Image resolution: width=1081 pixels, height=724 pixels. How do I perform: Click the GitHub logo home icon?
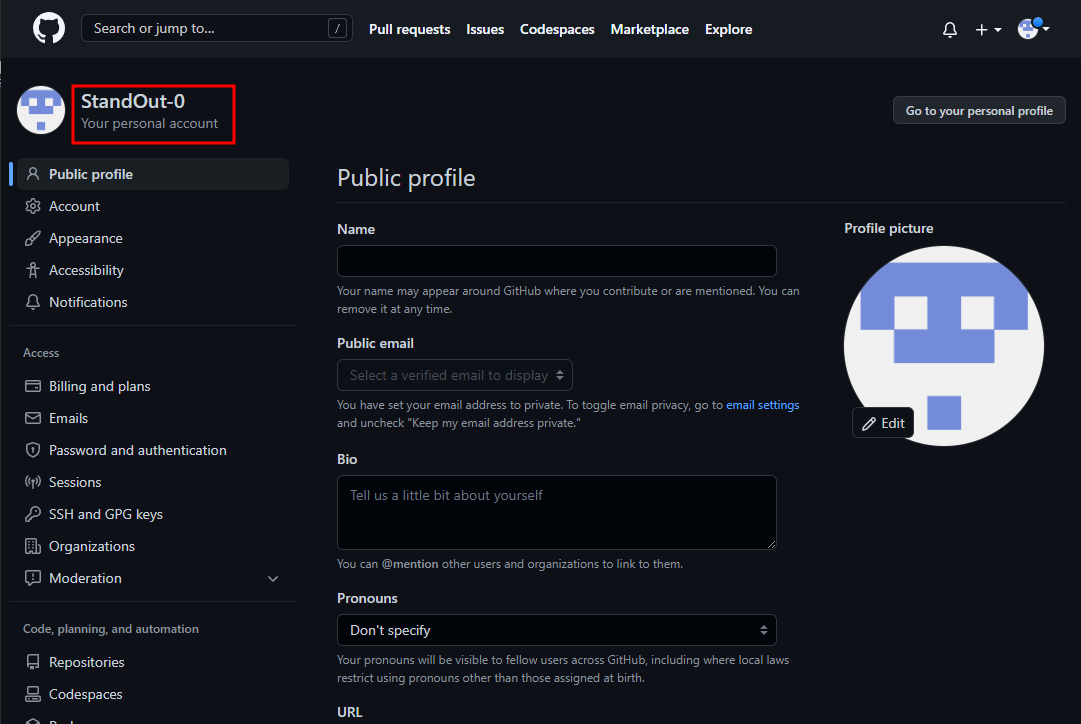pyautogui.click(x=49, y=29)
